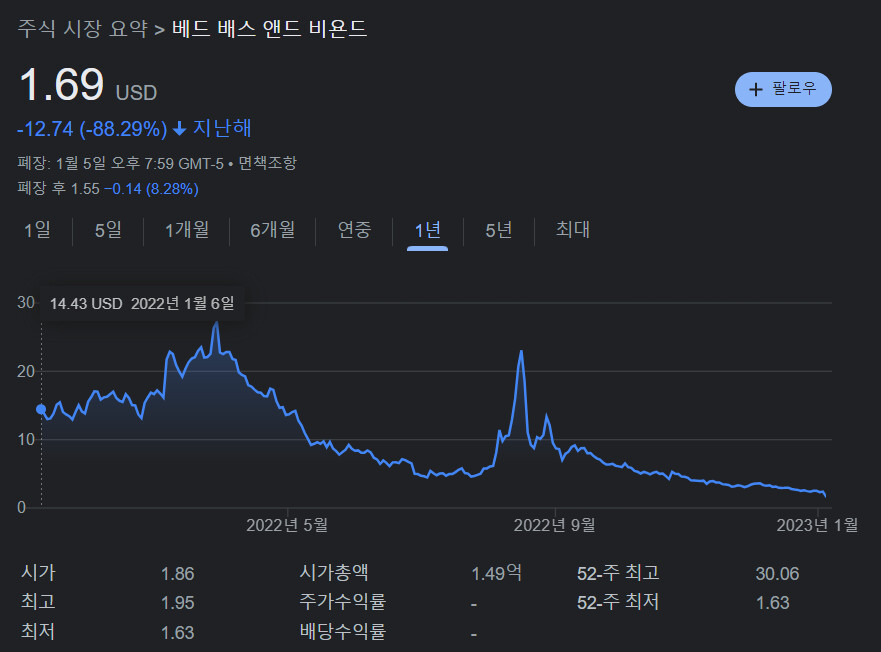The width and height of the screenshot is (881, 652).
Task: Click the 면책조항 disclaimer link
Action: tap(267, 163)
